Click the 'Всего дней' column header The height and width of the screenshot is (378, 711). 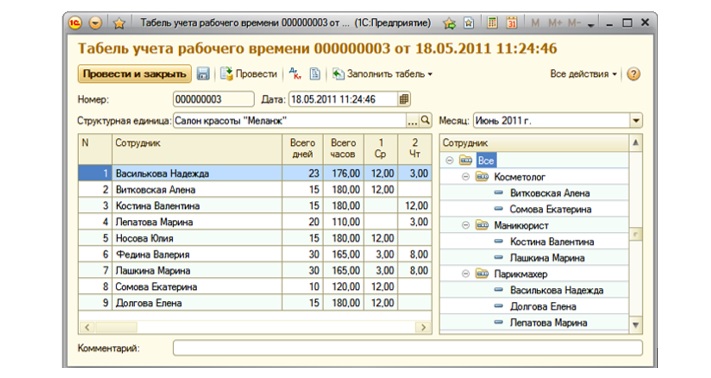click(x=302, y=149)
